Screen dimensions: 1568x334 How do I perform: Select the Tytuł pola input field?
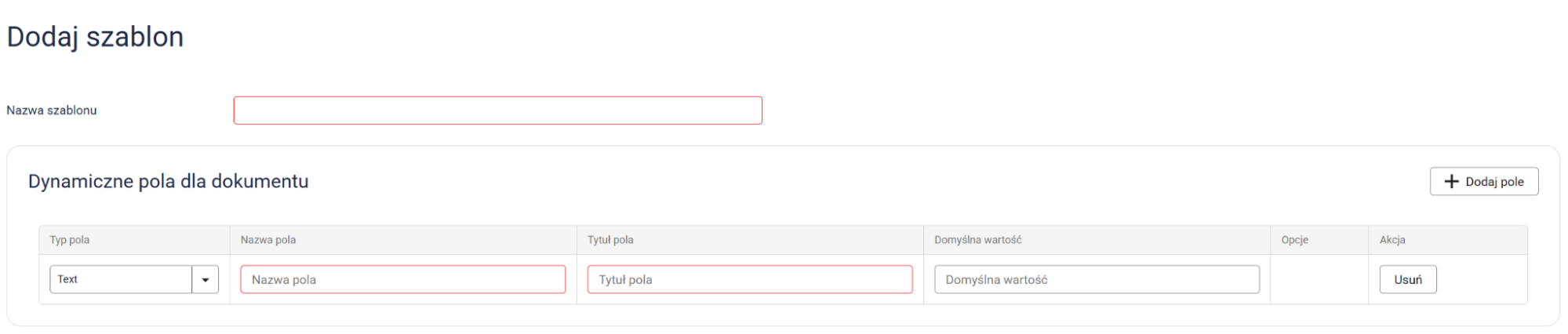pyautogui.click(x=749, y=280)
